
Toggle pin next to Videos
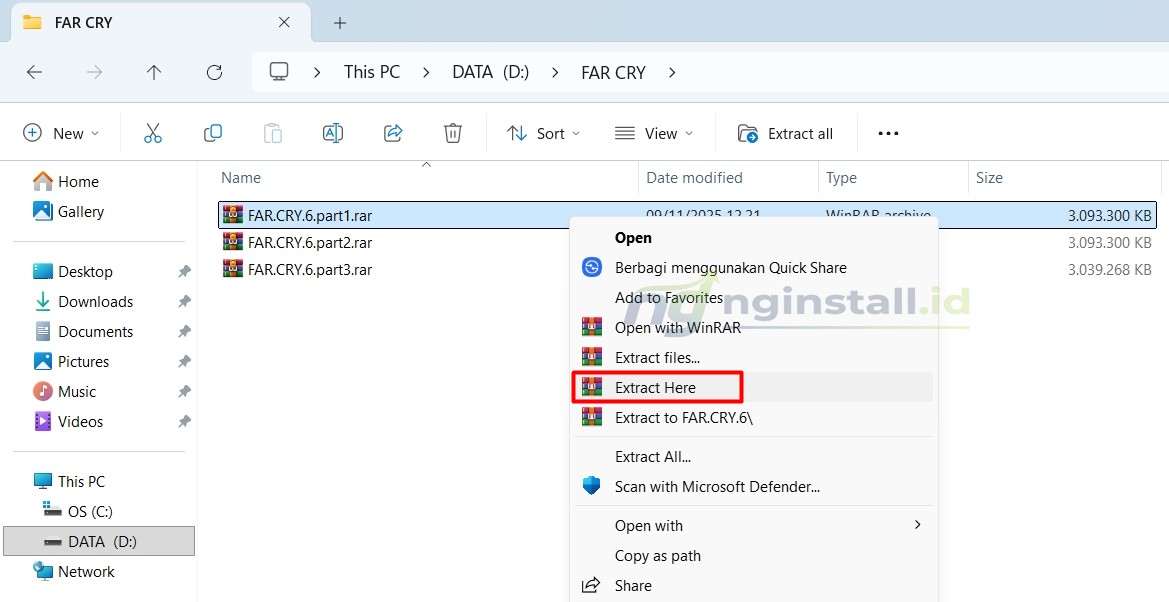pos(184,421)
